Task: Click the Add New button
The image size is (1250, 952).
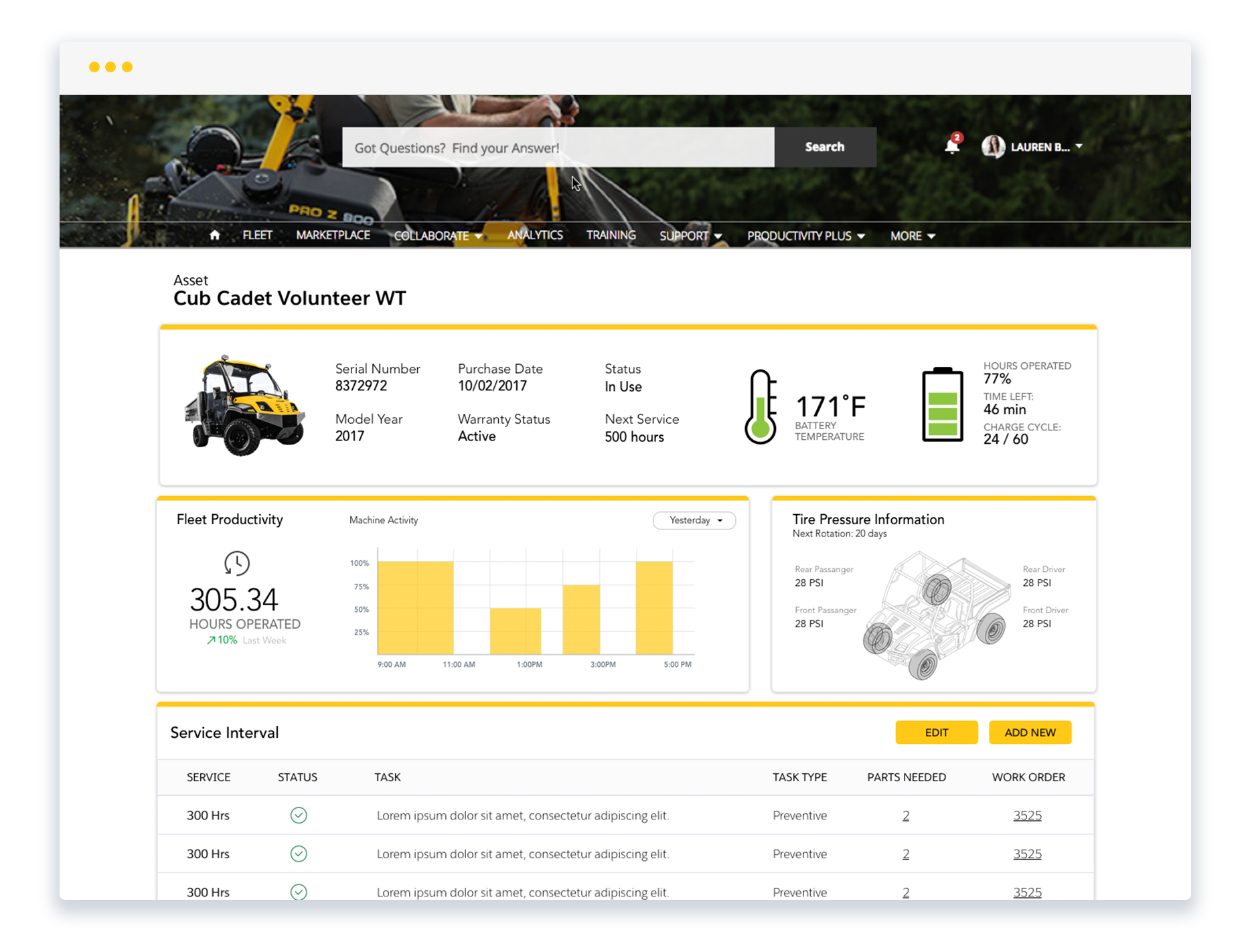Action: pyautogui.click(x=1030, y=732)
